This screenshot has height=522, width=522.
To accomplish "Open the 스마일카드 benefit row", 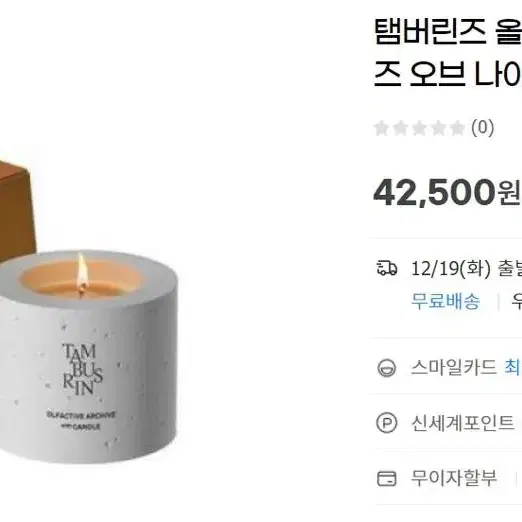I will pos(447,367).
